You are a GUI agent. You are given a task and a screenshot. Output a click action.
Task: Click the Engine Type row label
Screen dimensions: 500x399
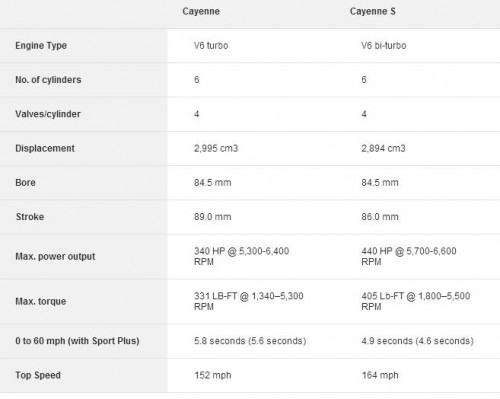[41, 46]
